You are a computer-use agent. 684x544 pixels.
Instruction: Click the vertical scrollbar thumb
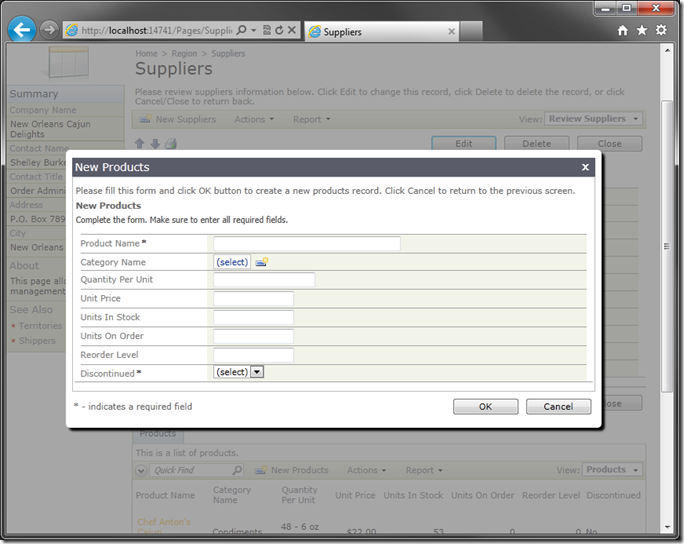pyautogui.click(x=667, y=246)
